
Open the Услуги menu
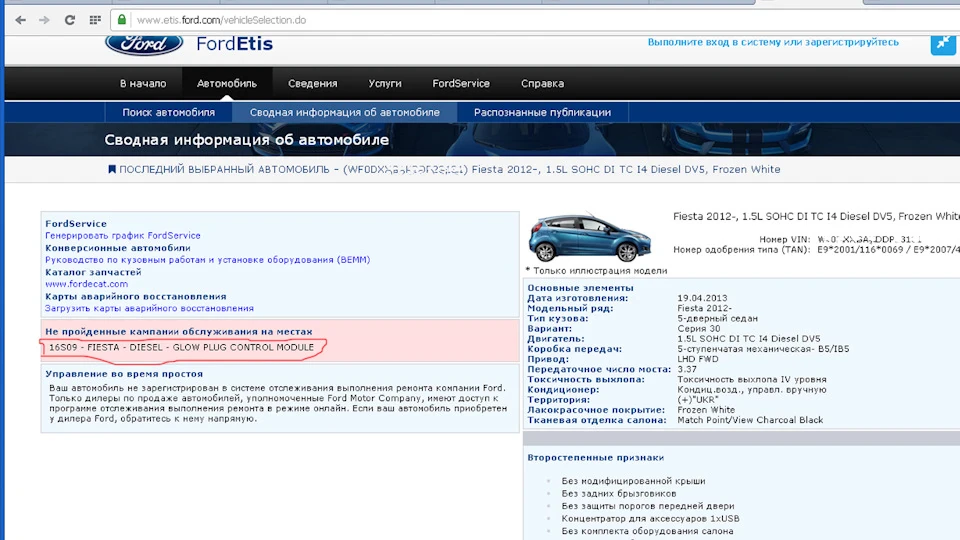(384, 83)
